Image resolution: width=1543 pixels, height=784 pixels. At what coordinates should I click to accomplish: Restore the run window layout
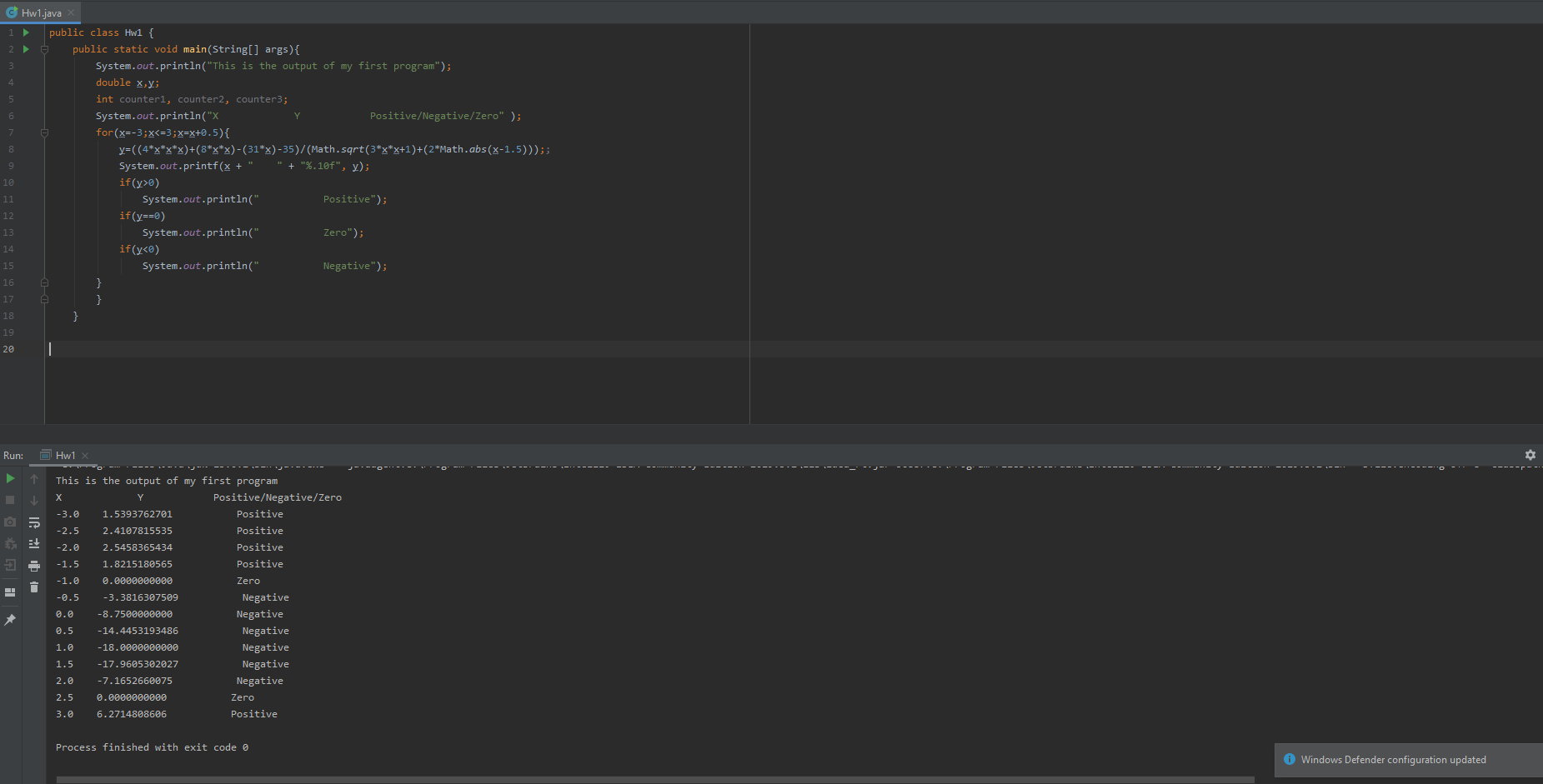[10, 592]
